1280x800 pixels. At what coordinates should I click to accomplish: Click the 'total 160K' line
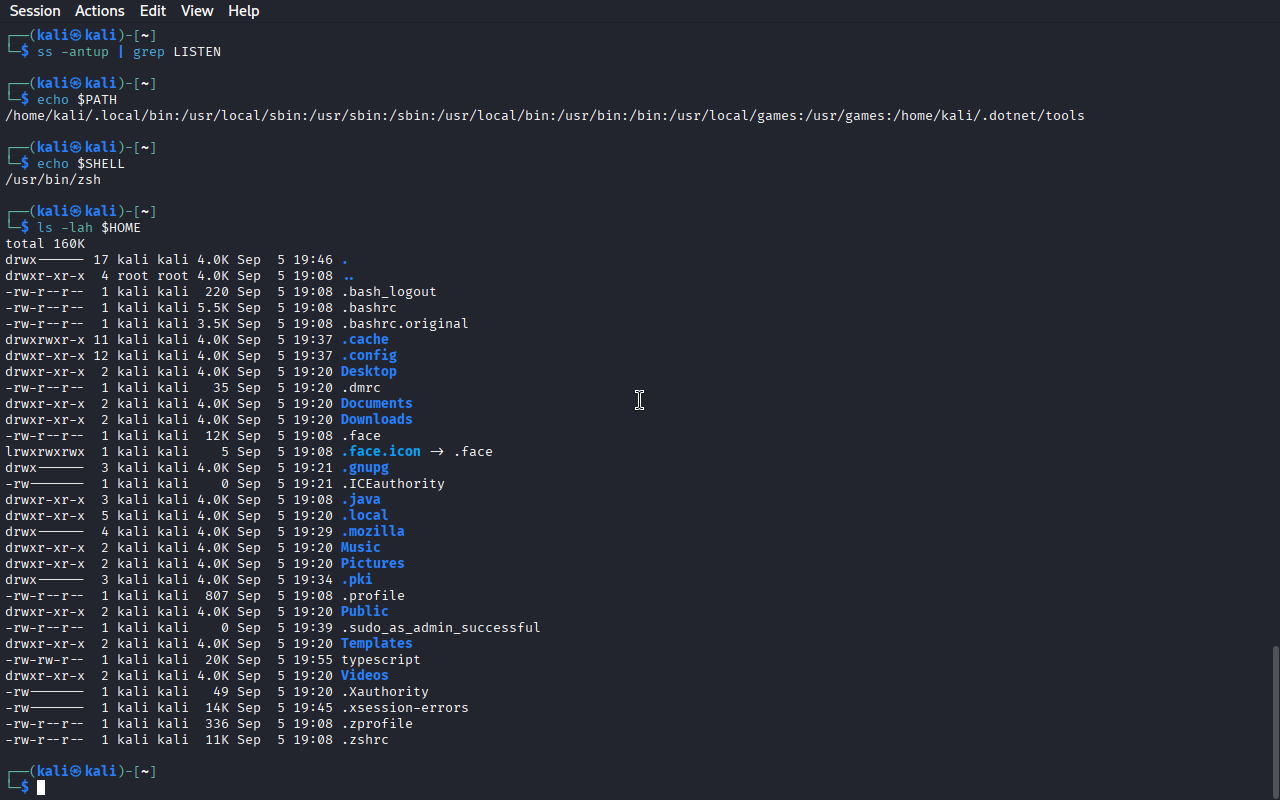pyautogui.click(x=45, y=243)
